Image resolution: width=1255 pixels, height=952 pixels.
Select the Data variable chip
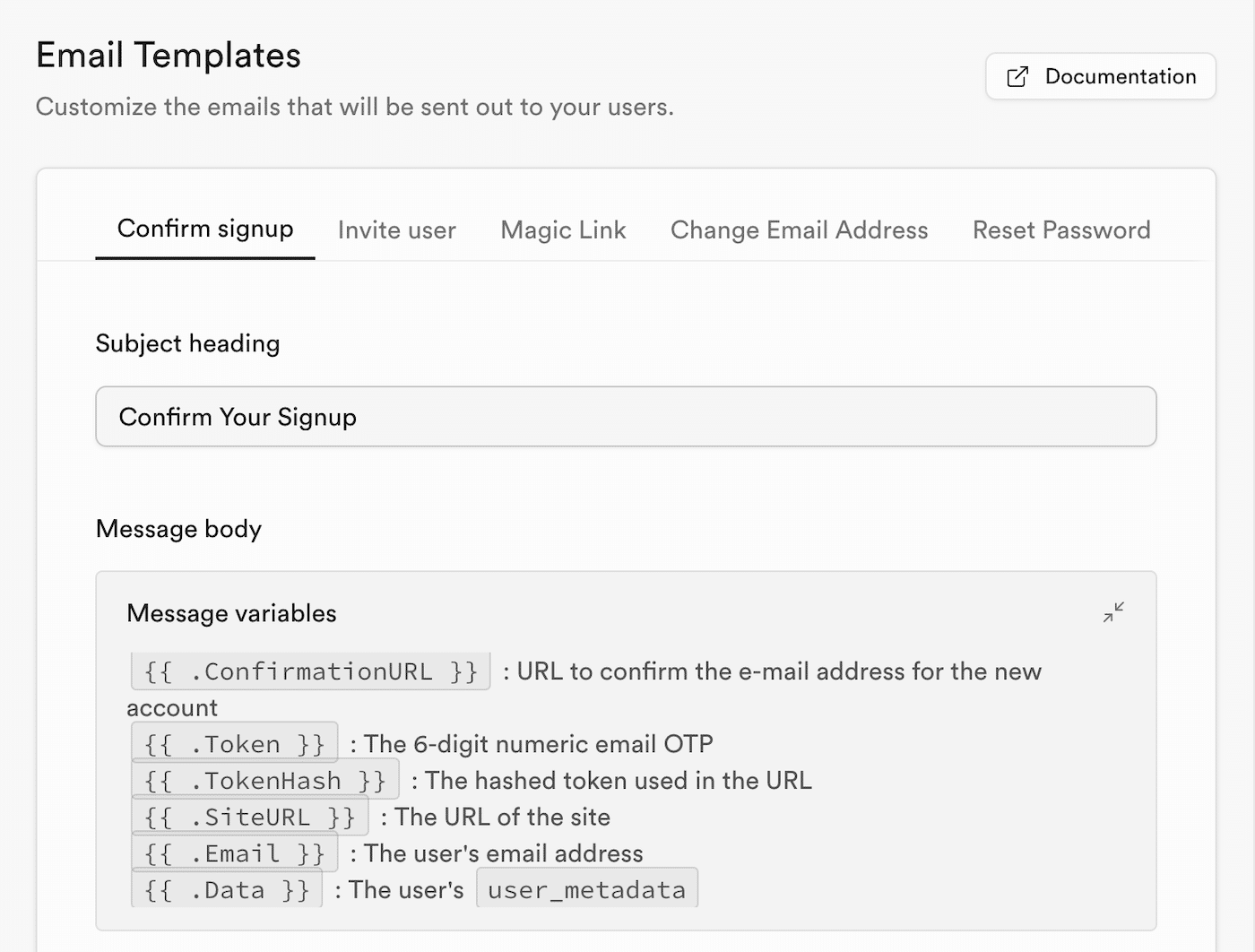(227, 888)
